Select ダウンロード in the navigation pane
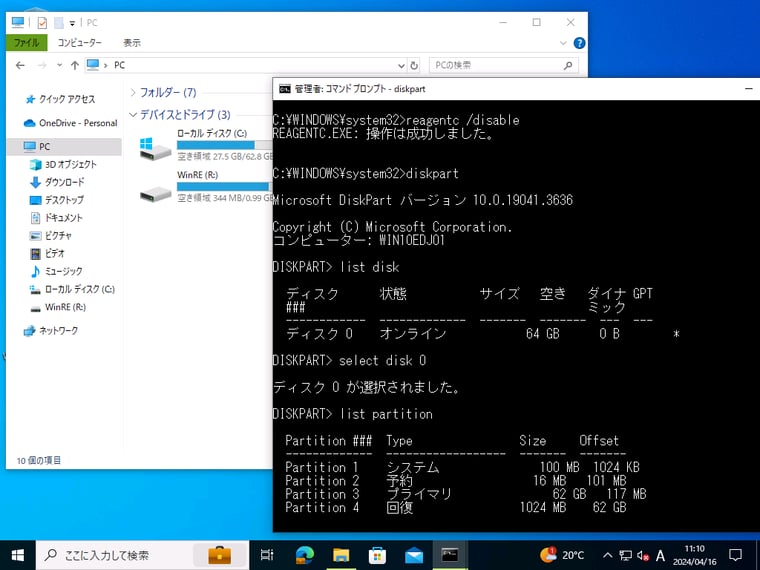The width and height of the screenshot is (760, 570). (57, 182)
